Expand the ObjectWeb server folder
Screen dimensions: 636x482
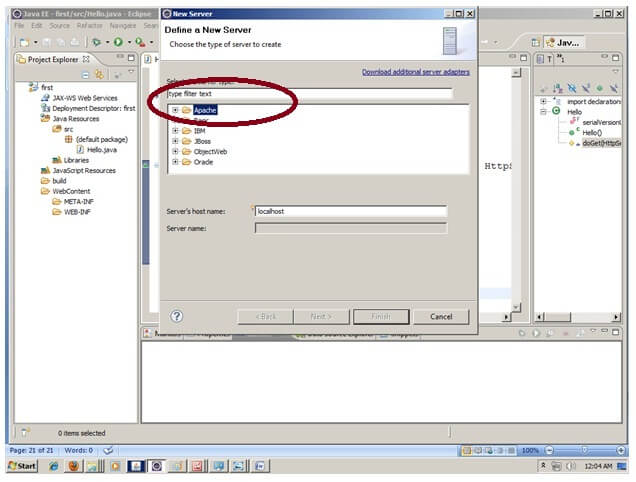[175, 151]
